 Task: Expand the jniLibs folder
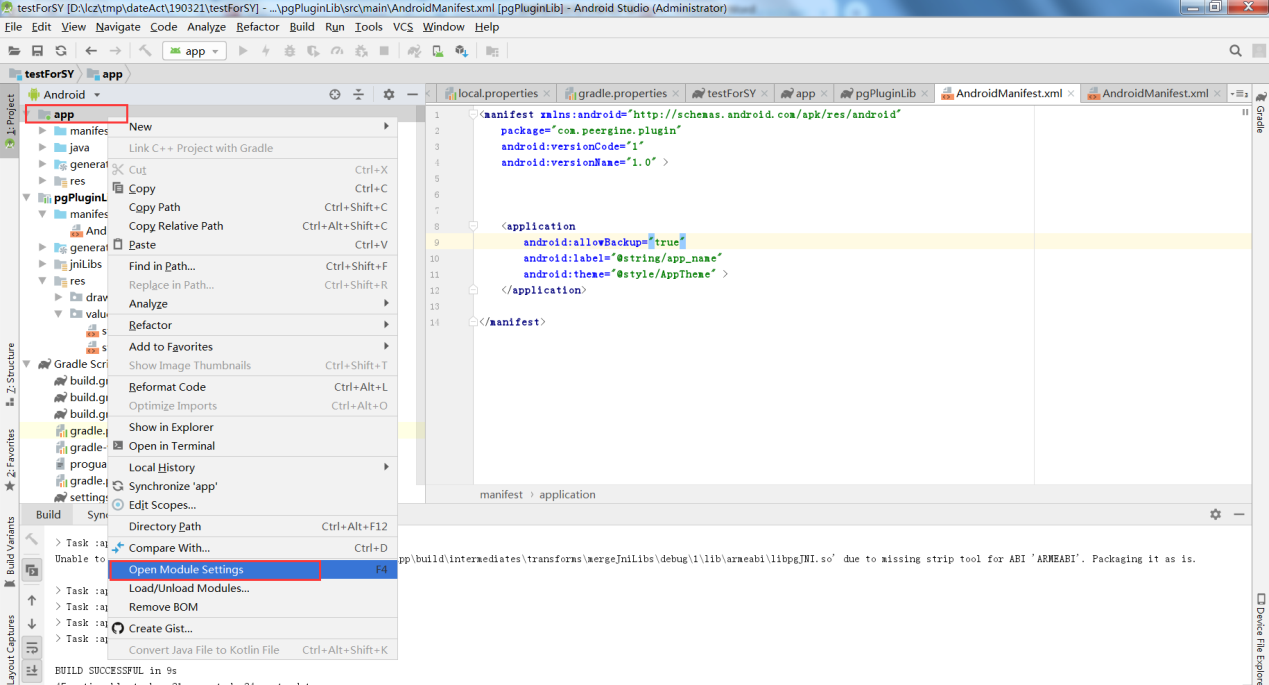(x=43, y=264)
